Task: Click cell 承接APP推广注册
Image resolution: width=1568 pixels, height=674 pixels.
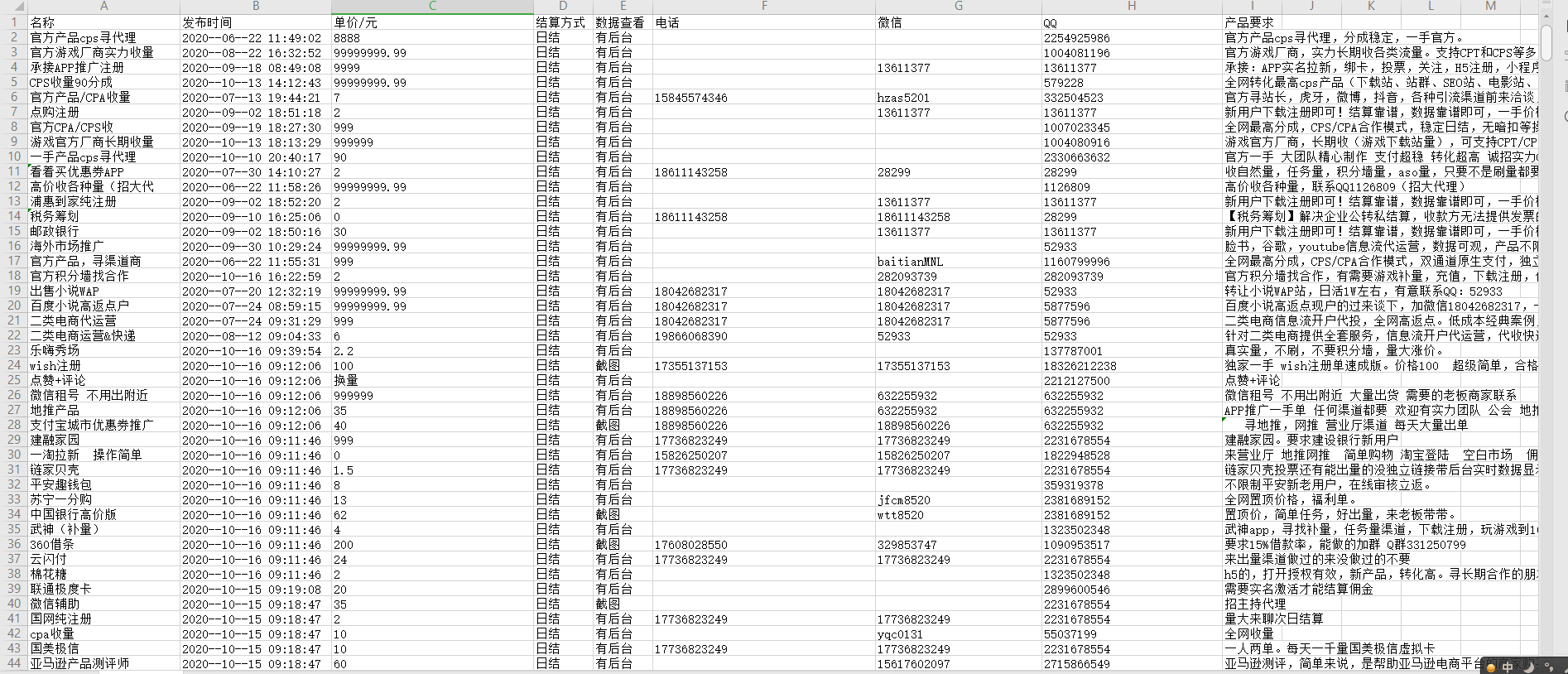Action: tap(103, 67)
